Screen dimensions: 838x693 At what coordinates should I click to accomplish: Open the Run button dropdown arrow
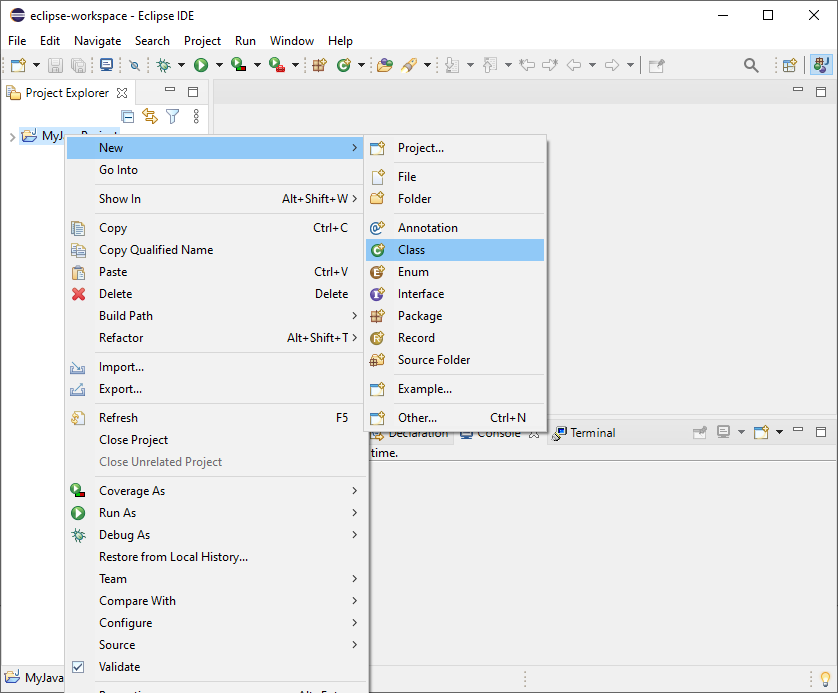pos(219,64)
